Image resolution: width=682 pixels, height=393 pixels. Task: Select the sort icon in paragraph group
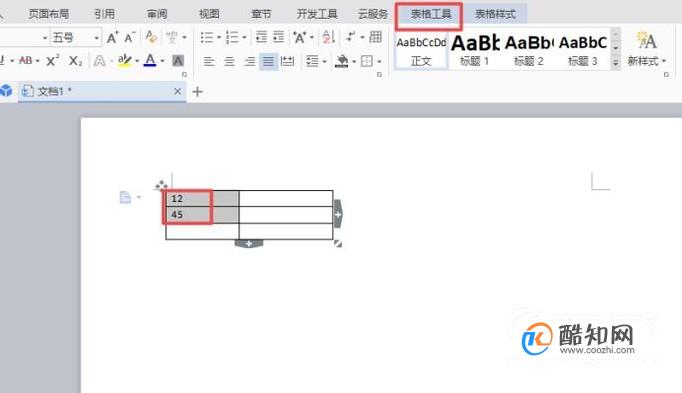328,37
